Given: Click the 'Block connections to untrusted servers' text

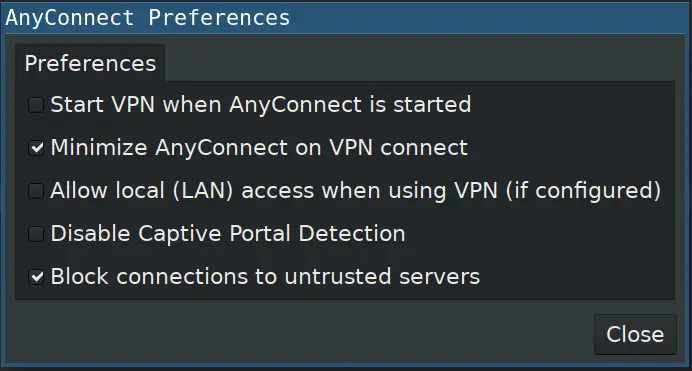Looking at the screenshot, I should (265, 277).
